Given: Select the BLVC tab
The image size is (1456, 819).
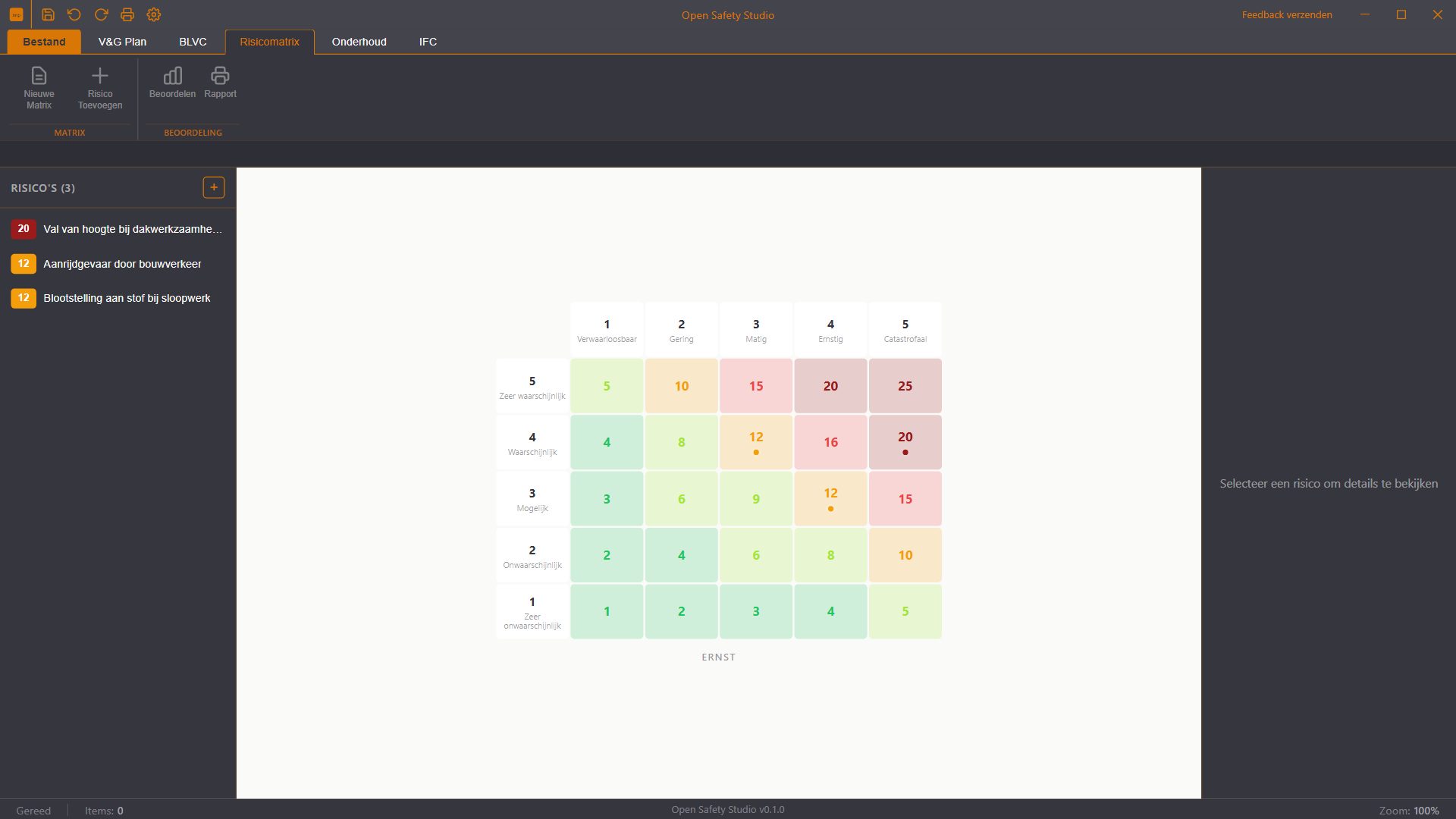Looking at the screenshot, I should point(193,42).
